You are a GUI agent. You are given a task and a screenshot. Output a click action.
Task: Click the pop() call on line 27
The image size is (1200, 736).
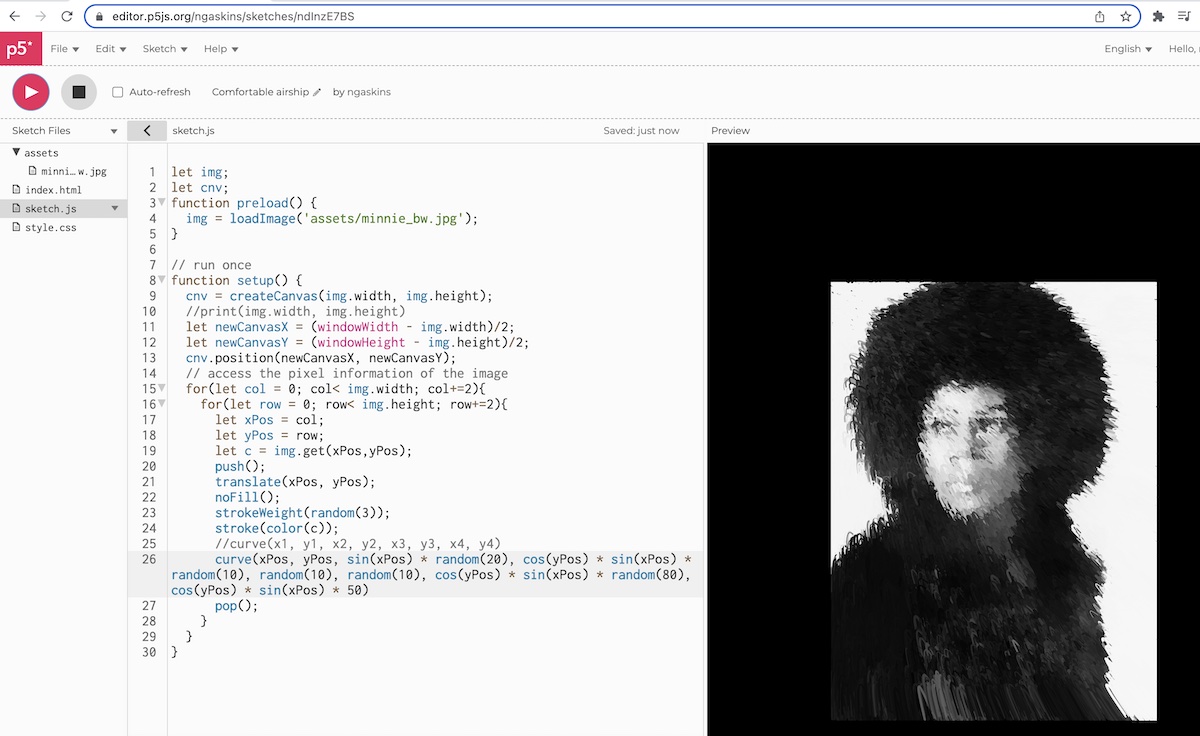click(x=236, y=606)
